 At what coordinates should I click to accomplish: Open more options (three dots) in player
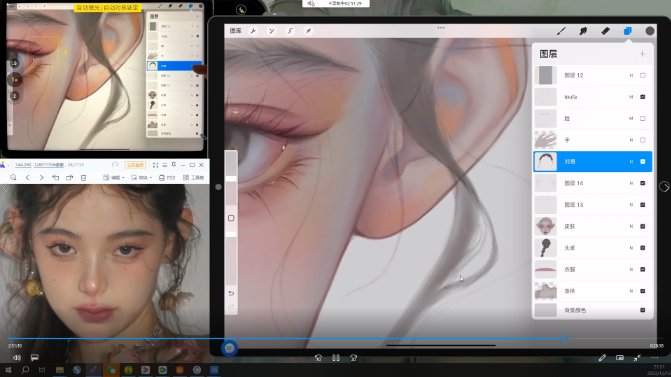point(655,358)
